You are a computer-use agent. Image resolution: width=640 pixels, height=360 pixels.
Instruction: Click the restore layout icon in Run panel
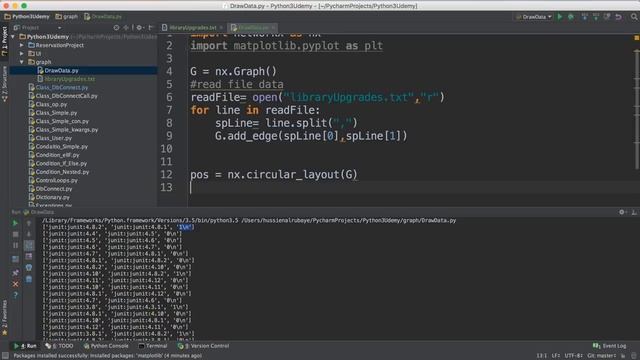point(15,259)
